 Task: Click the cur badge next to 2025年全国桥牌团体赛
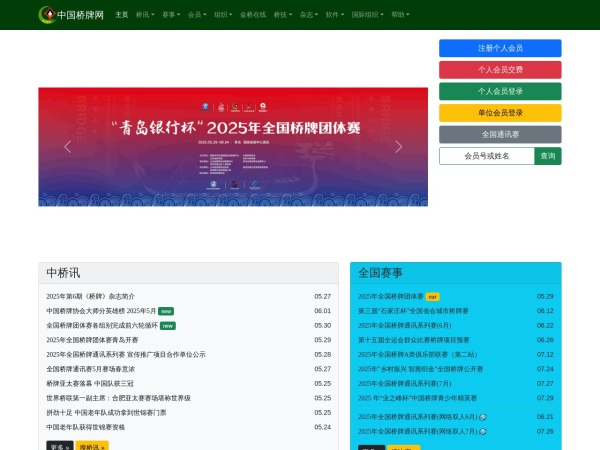tap(432, 297)
